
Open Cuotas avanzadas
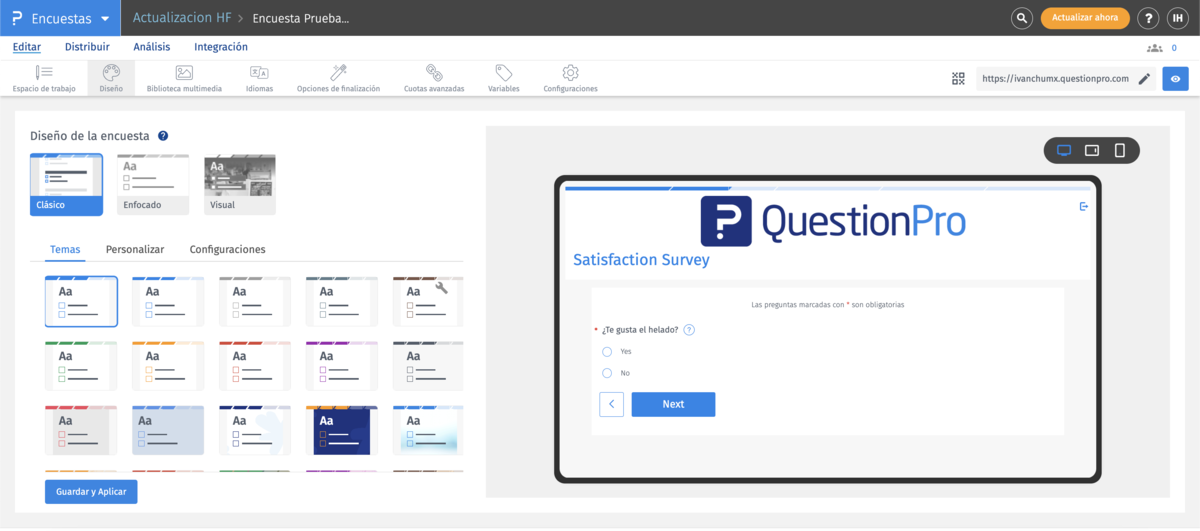tap(434, 78)
